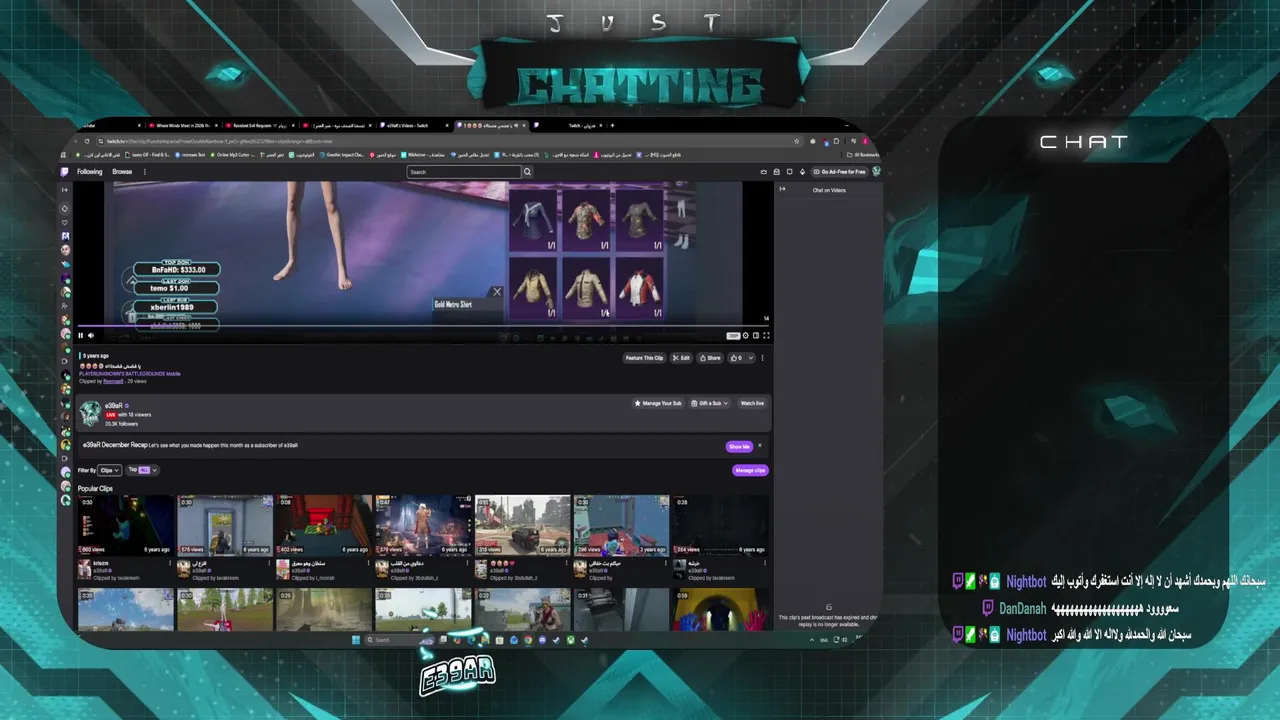Click Go Ad-Free for Free button
This screenshot has height=720, width=1280.
(x=839, y=172)
